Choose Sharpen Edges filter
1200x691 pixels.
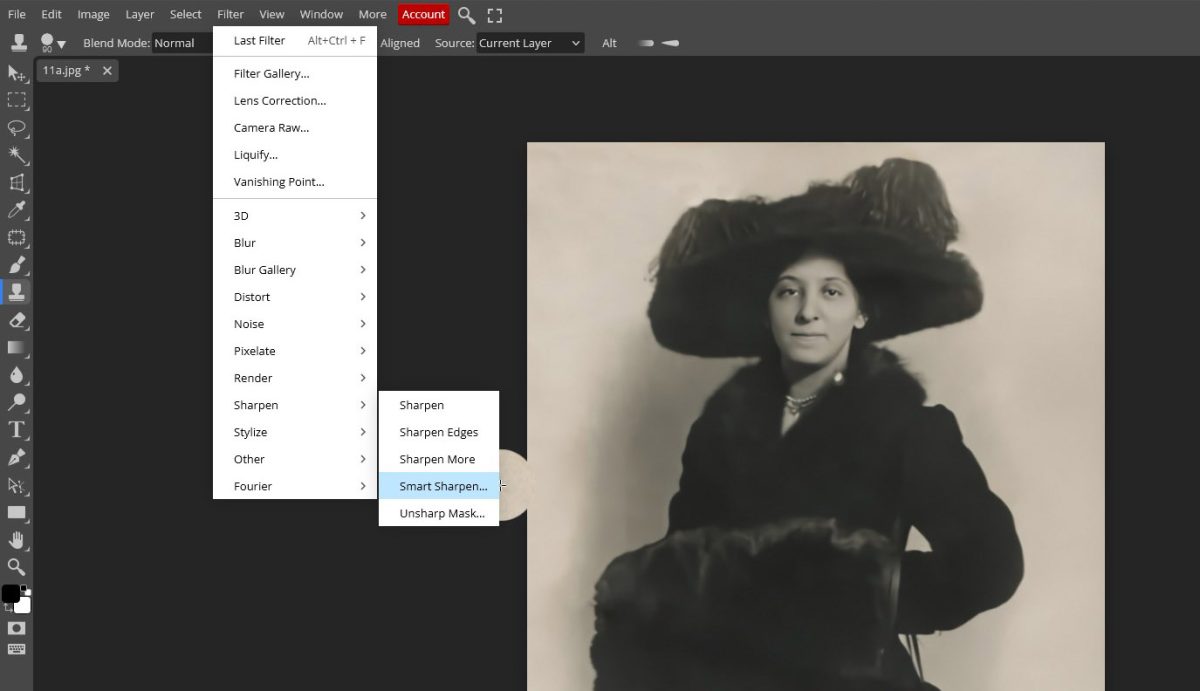pos(439,432)
